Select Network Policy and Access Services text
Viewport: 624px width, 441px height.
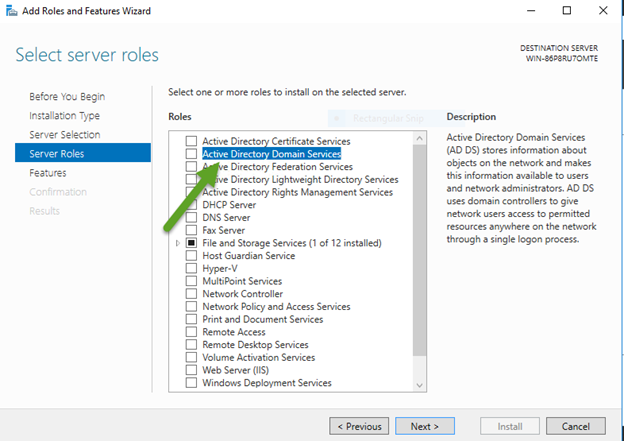277,306
